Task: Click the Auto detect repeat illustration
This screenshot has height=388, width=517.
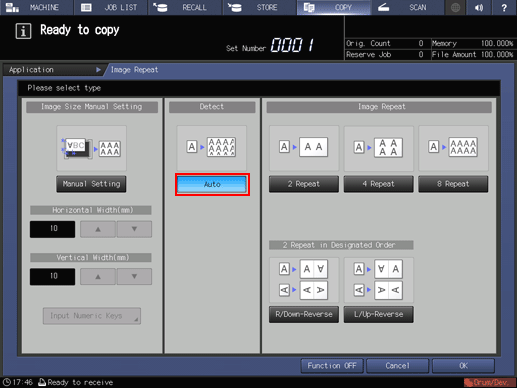Action: click(212, 148)
